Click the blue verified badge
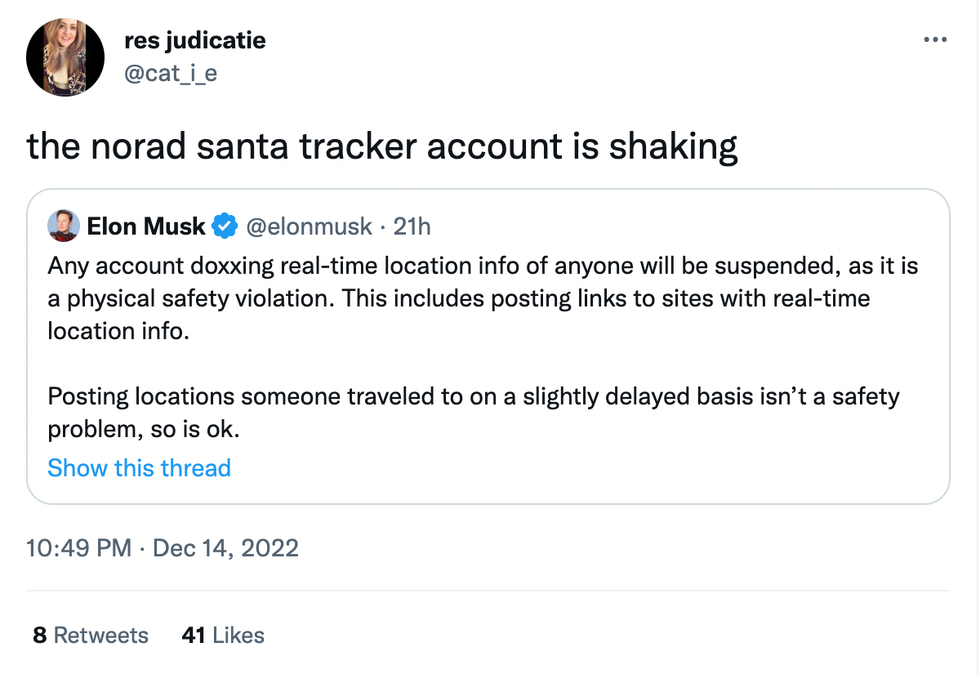Screen dimensions: 980x675 pyautogui.click(x=225, y=227)
